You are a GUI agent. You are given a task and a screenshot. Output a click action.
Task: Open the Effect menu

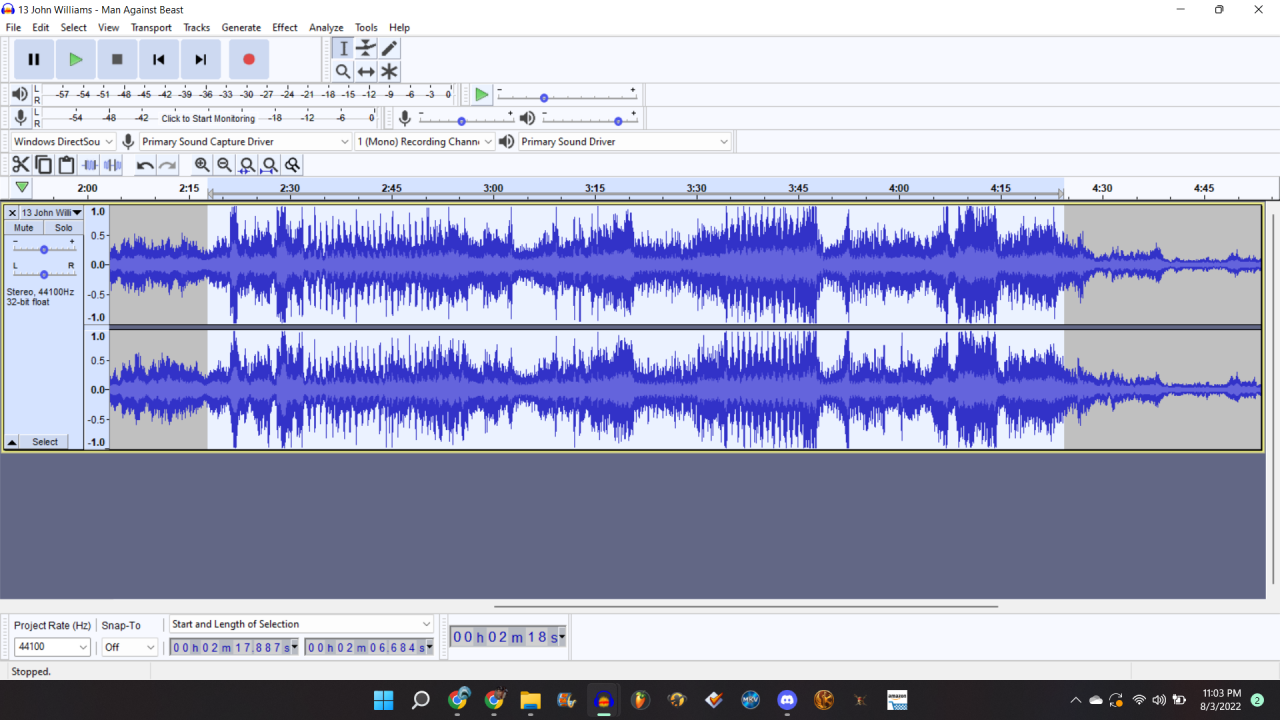coord(285,27)
